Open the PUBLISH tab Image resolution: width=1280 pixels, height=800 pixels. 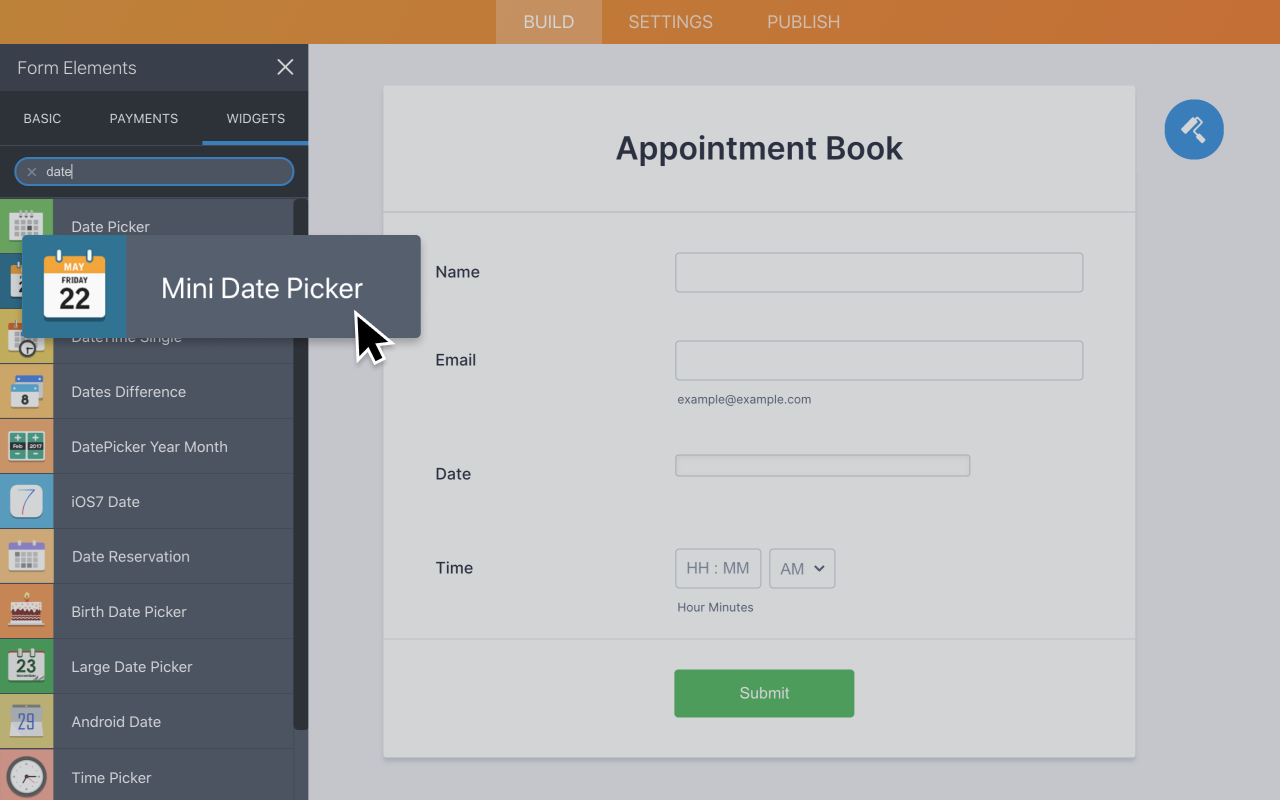click(x=803, y=21)
